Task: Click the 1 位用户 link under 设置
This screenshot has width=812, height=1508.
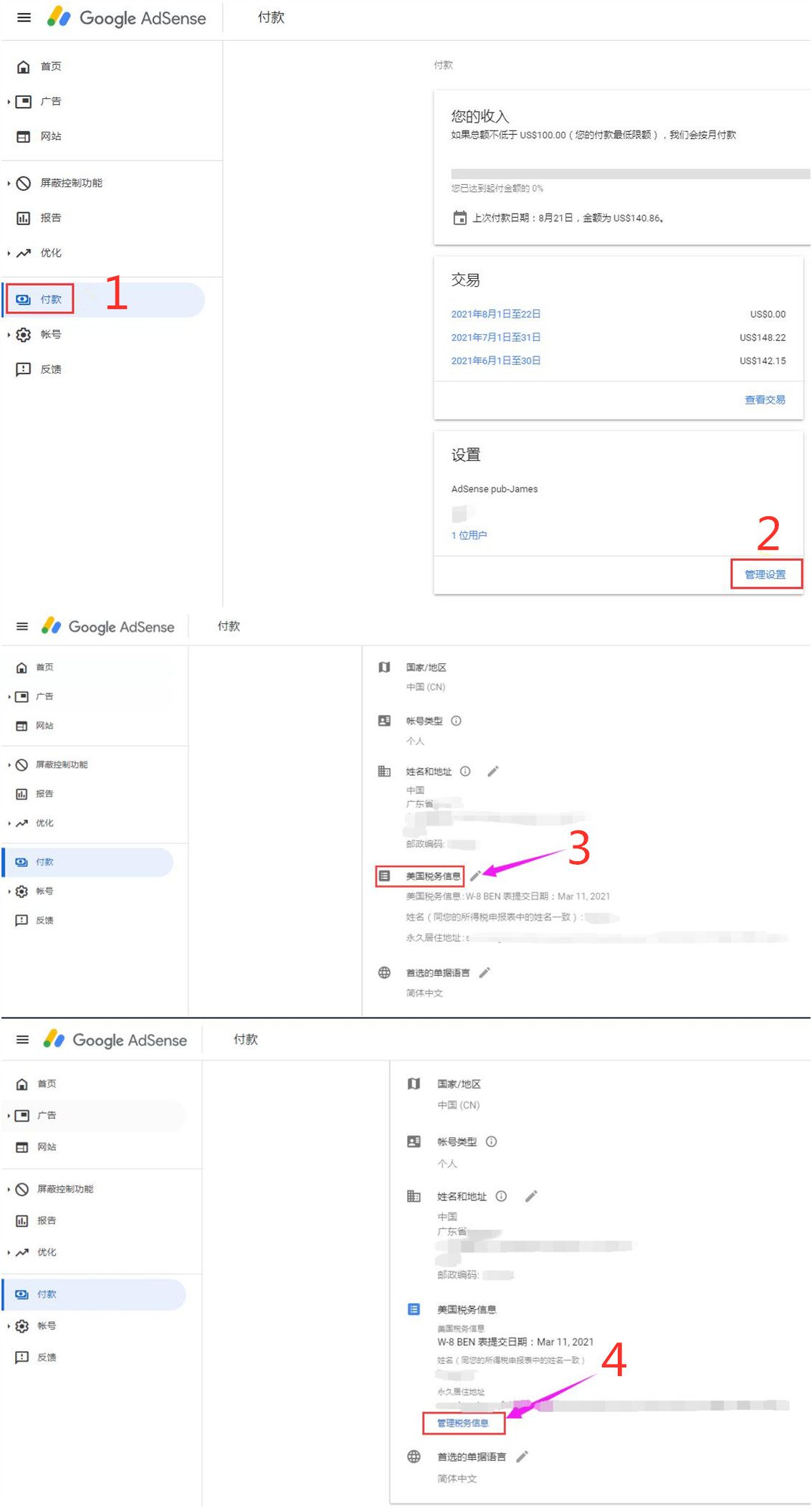Action: pyautogui.click(x=469, y=536)
